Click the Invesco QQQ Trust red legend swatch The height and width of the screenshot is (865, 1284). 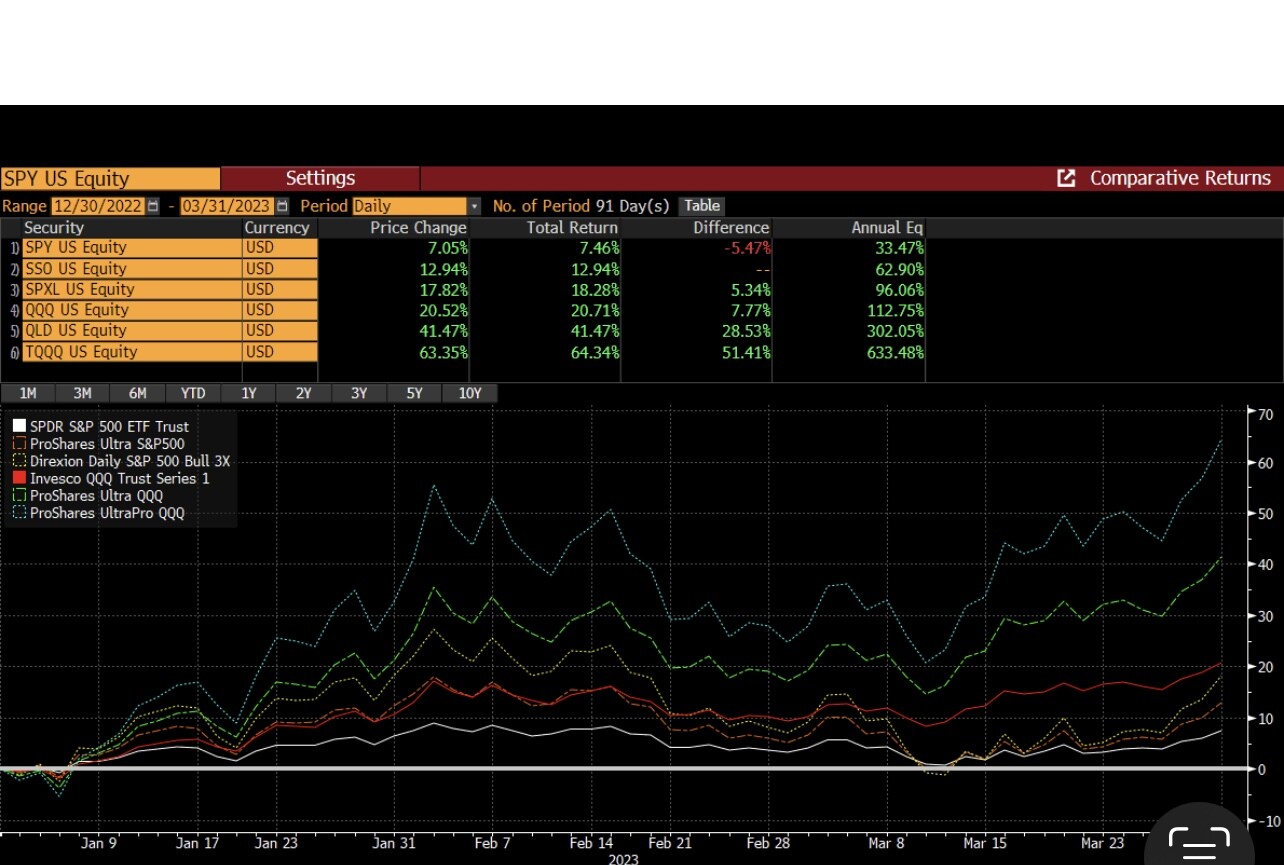(19, 479)
